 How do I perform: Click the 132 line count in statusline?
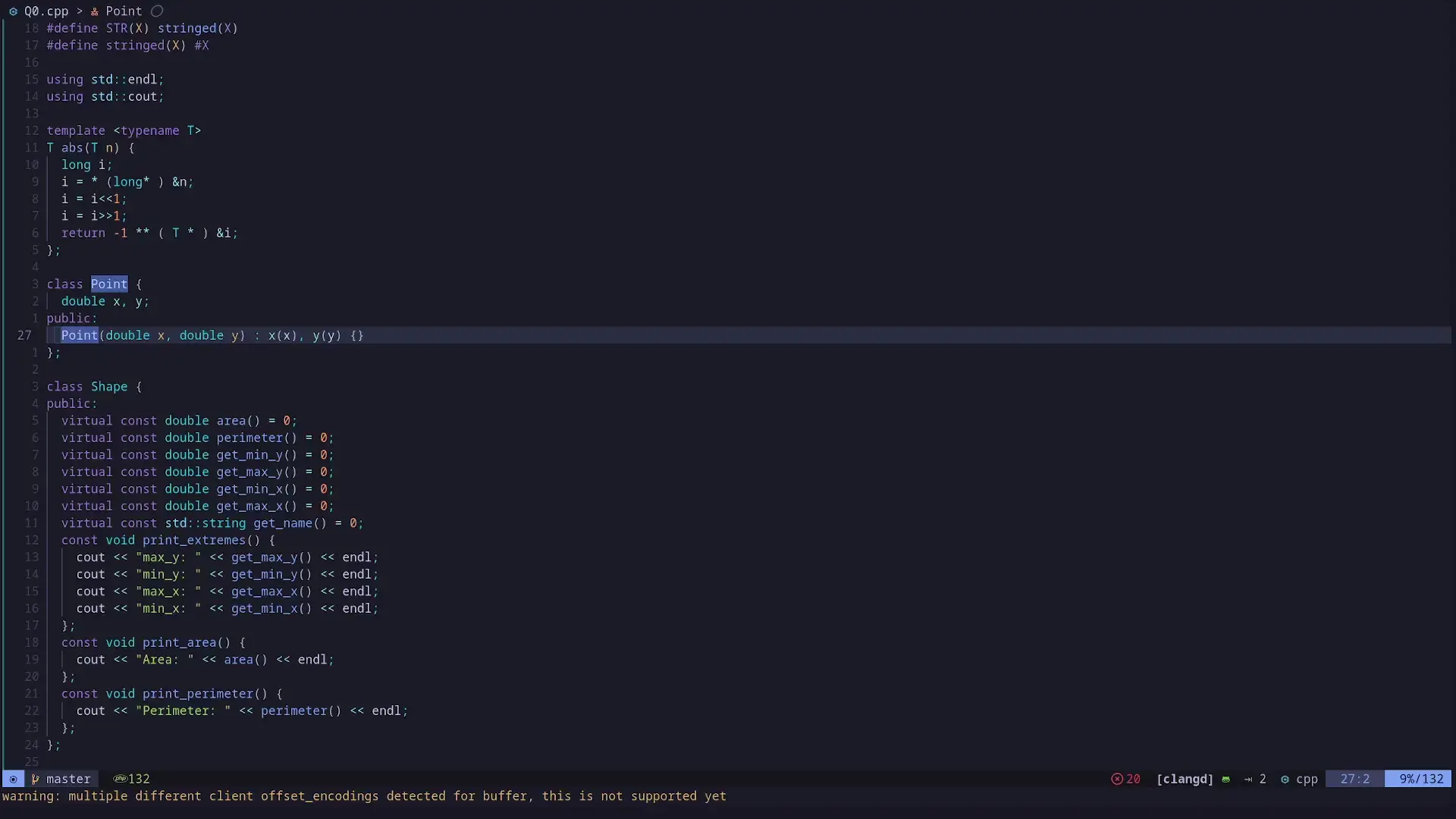[139, 779]
